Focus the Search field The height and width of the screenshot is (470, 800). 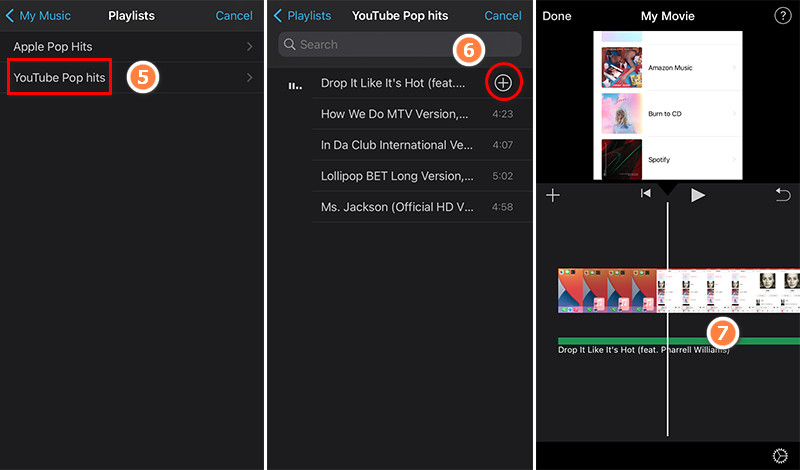point(400,44)
